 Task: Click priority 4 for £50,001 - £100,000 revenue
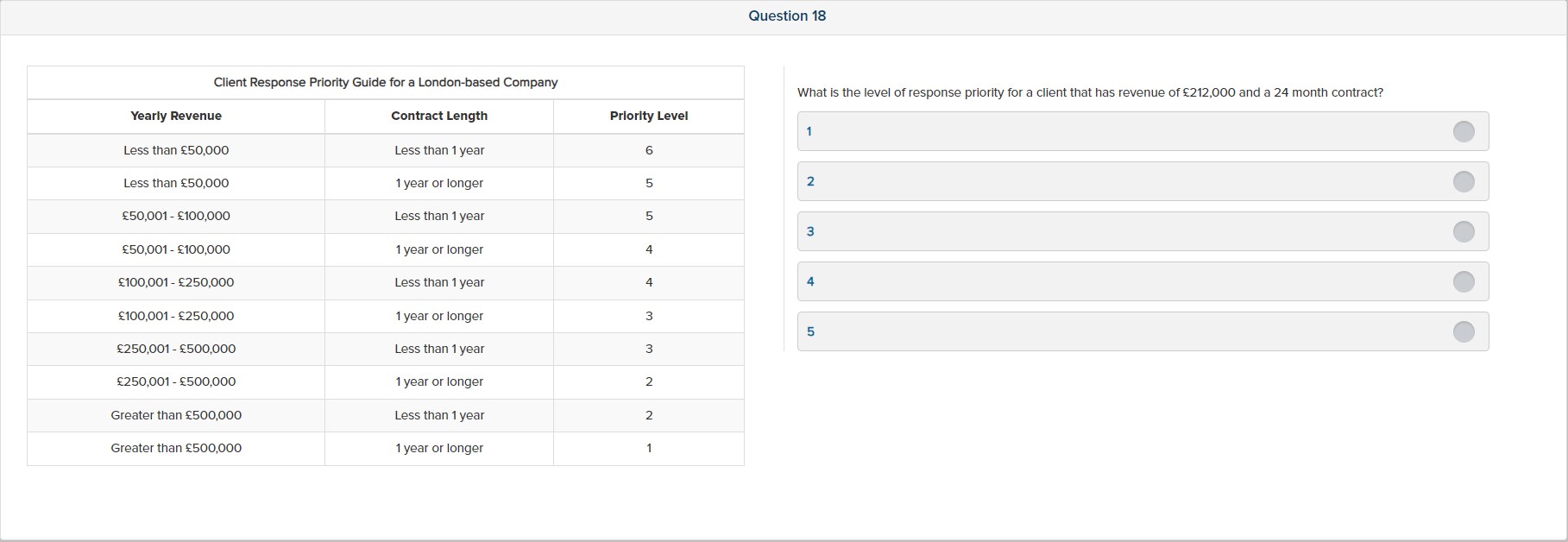tap(649, 249)
